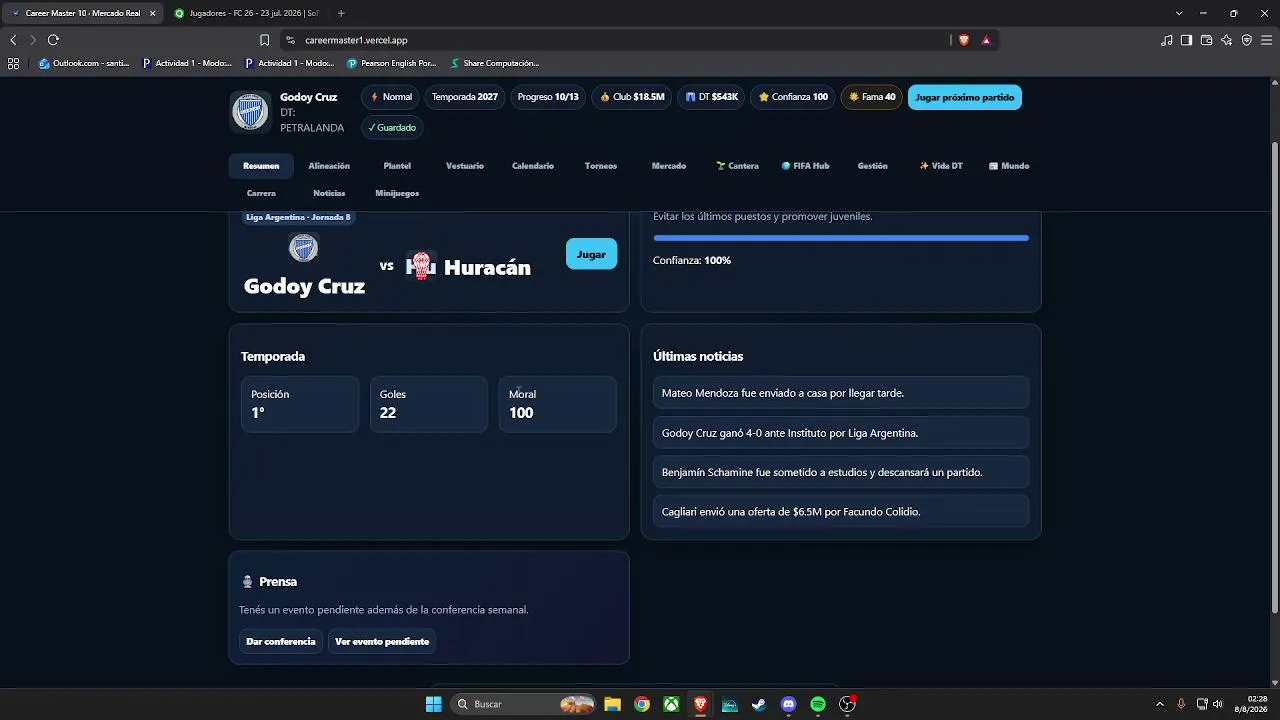Open the Cantera tab
This screenshot has width=1280, height=720.
pyautogui.click(x=737, y=166)
